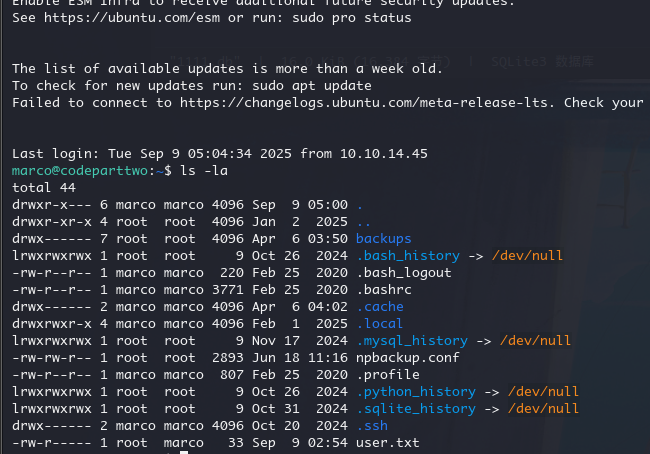The width and height of the screenshot is (650, 454).
Task: Click the .python_history symlink name
Action: coord(416,391)
